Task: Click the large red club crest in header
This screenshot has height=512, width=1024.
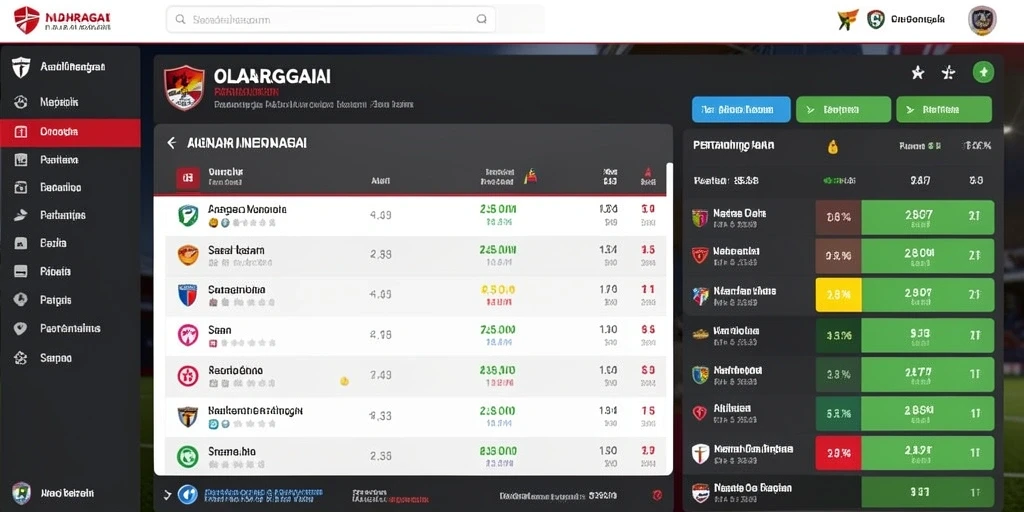Action: (x=184, y=88)
